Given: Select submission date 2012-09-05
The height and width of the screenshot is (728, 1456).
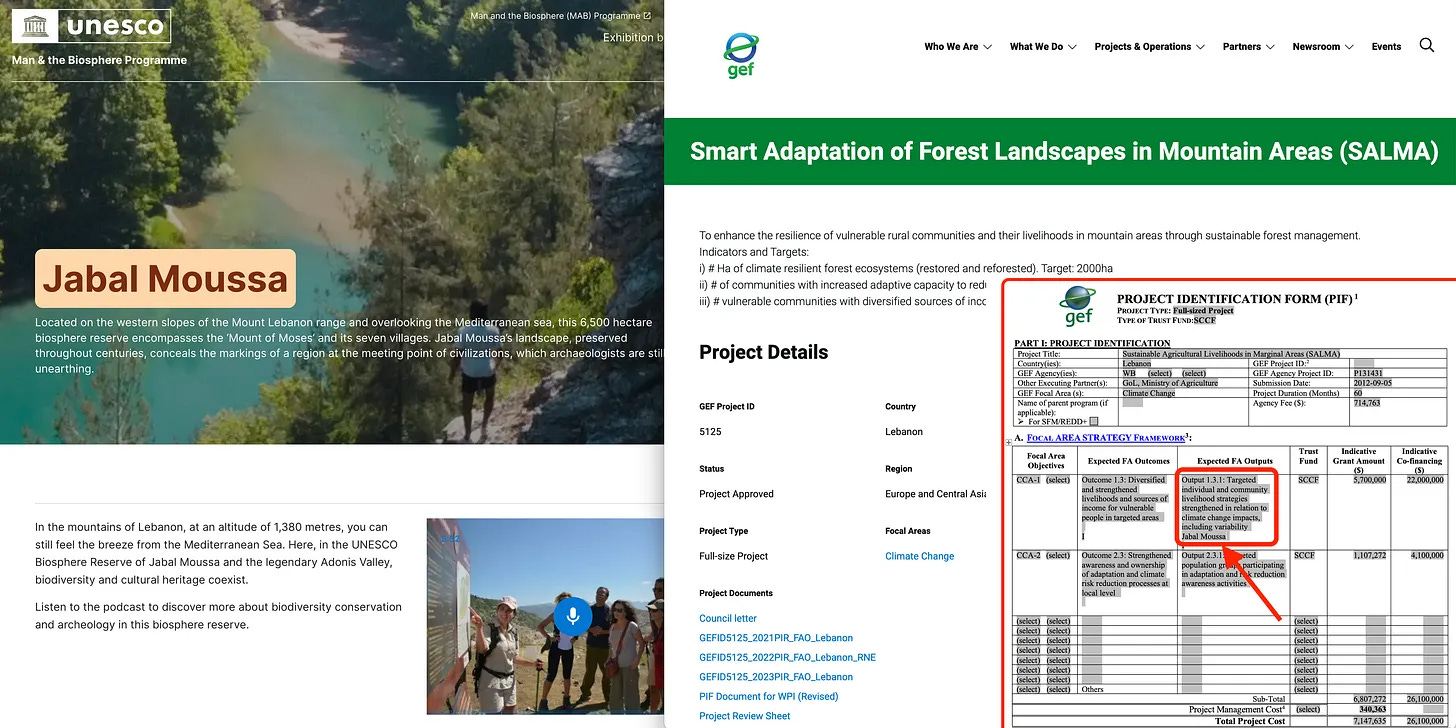Looking at the screenshot, I should (1374, 383).
